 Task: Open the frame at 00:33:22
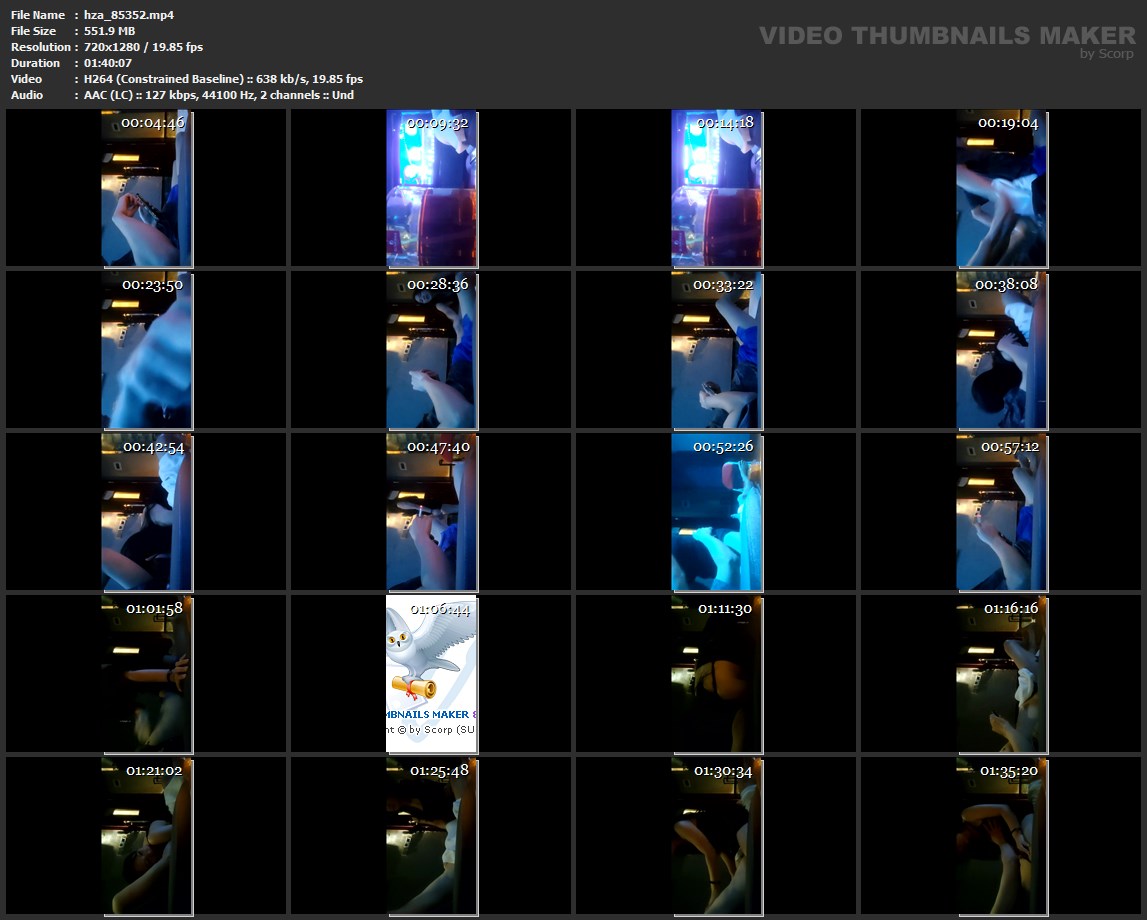[x=717, y=350]
